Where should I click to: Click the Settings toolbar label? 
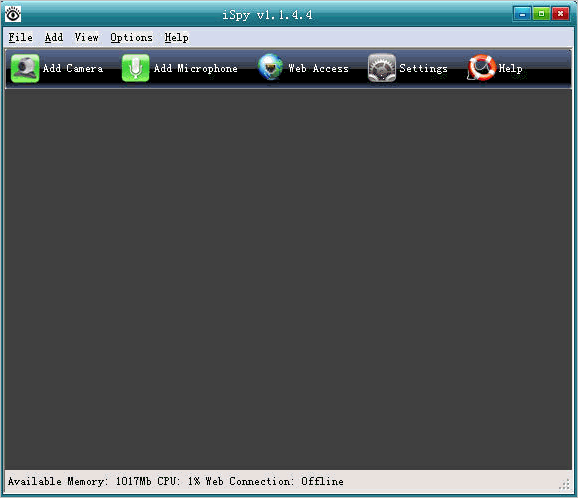[424, 69]
